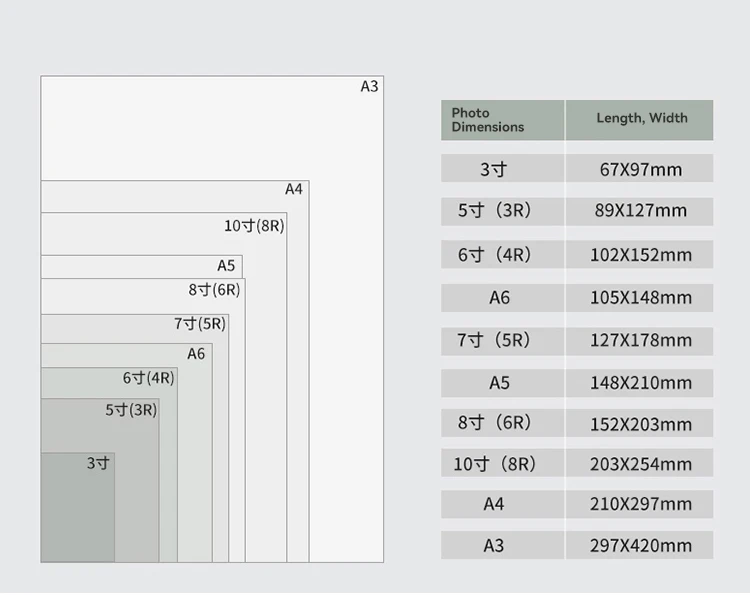This screenshot has height=595, width=750.
Task: Select the 6寸(4R) label in the diagram
Action: pyautogui.click(x=148, y=378)
